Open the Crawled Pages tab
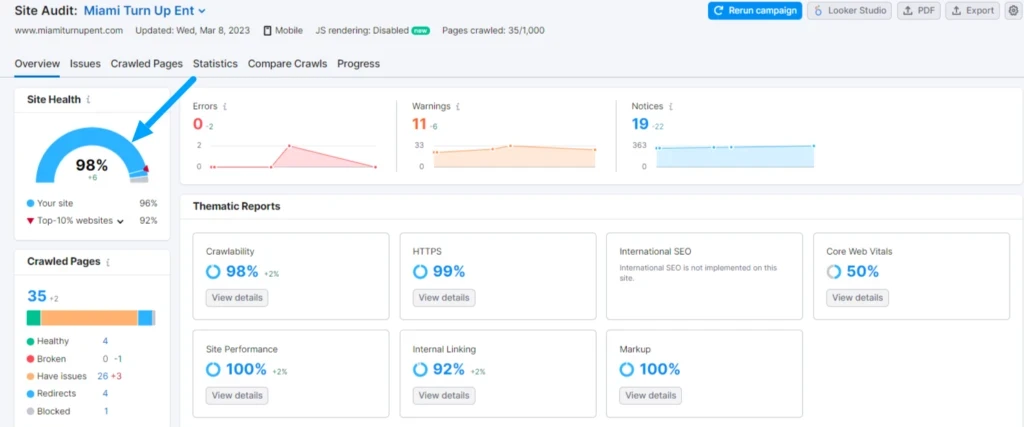Image resolution: width=1024 pixels, height=427 pixels. pos(147,64)
